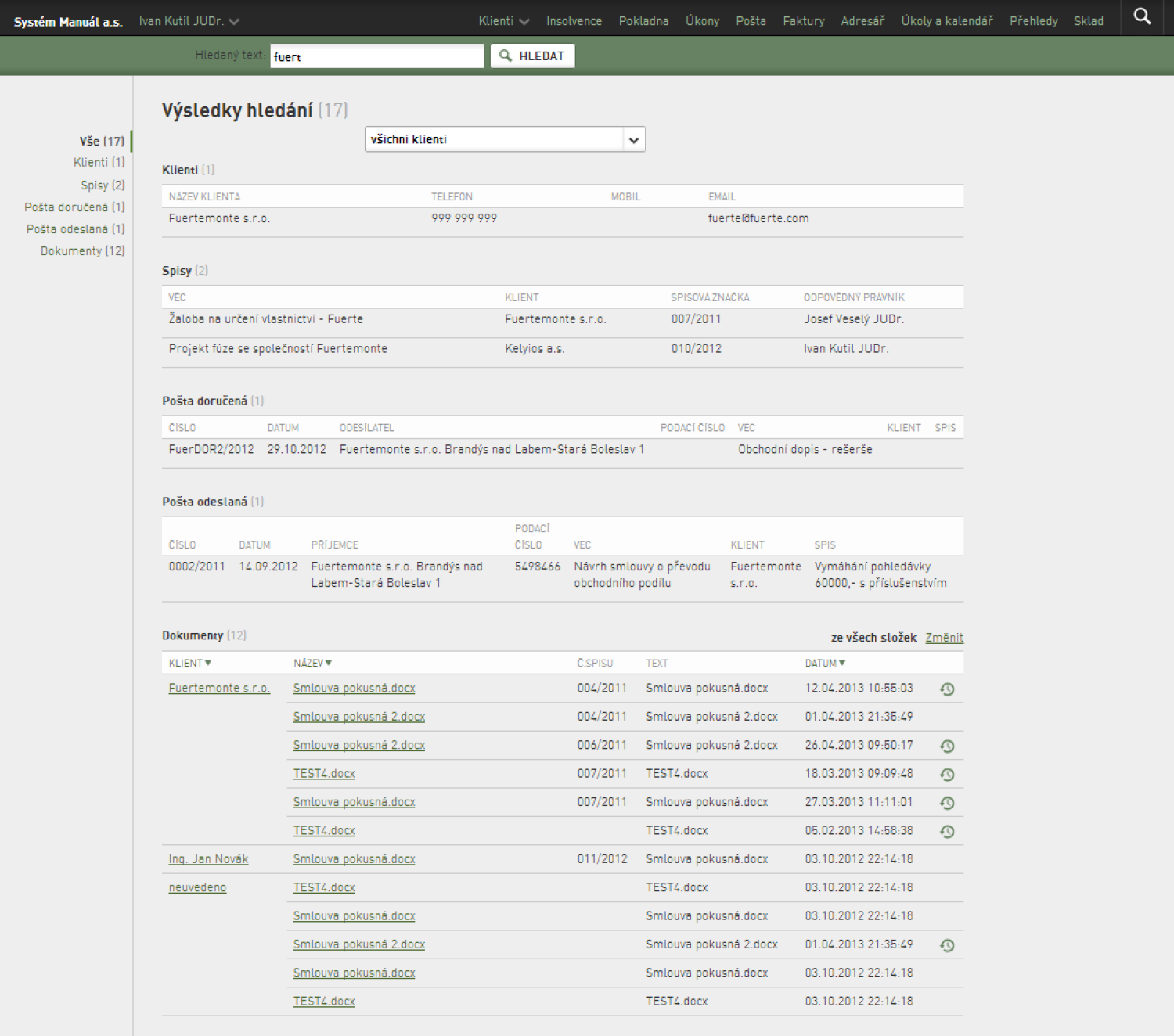Screen dimensions: 1174x1036
Task: Follow the Změnit folder link
Action: tap(944, 638)
